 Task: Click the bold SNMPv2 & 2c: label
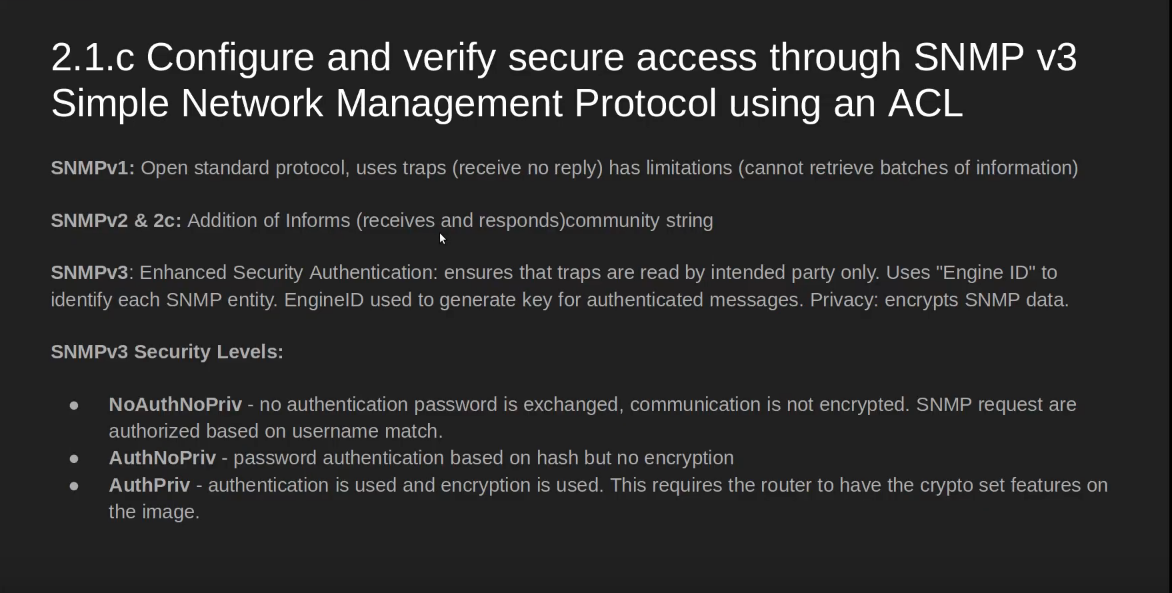coord(116,221)
